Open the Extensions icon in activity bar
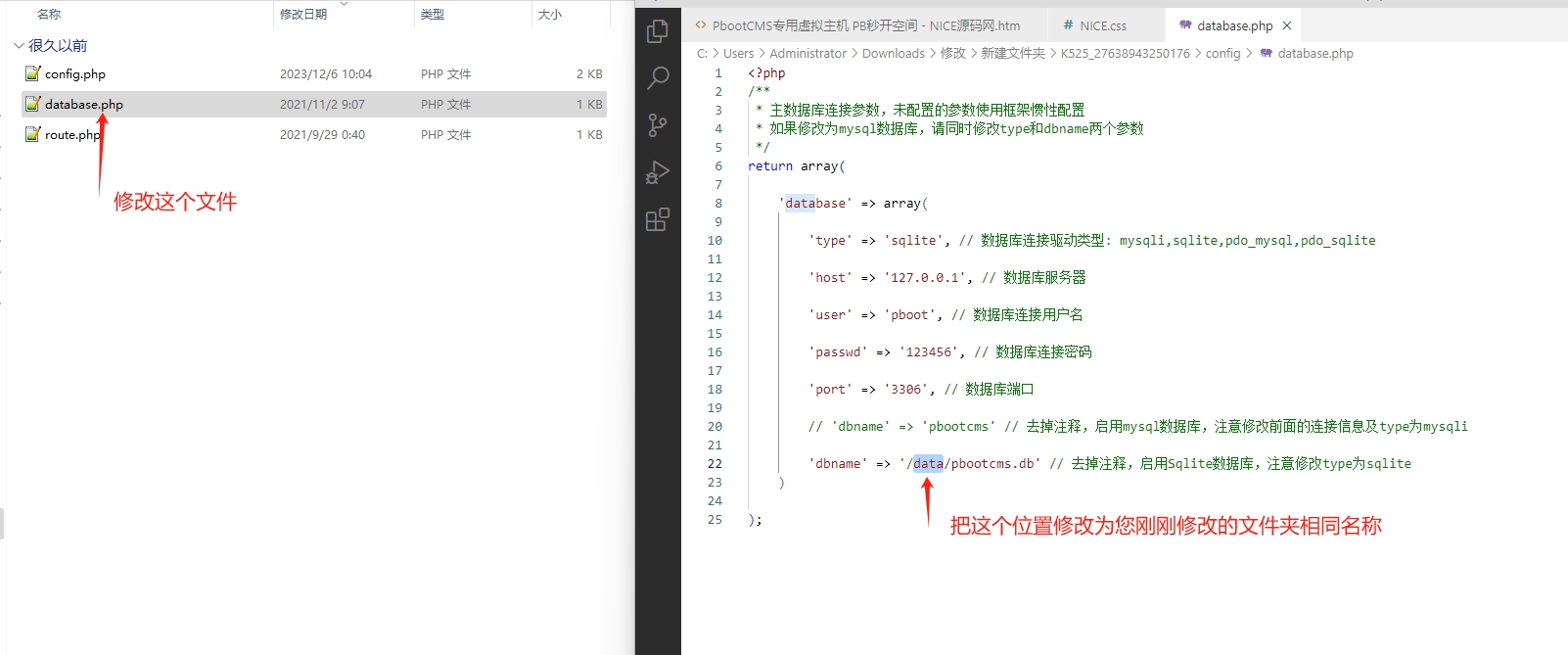This screenshot has height=655, width=1568. [658, 219]
